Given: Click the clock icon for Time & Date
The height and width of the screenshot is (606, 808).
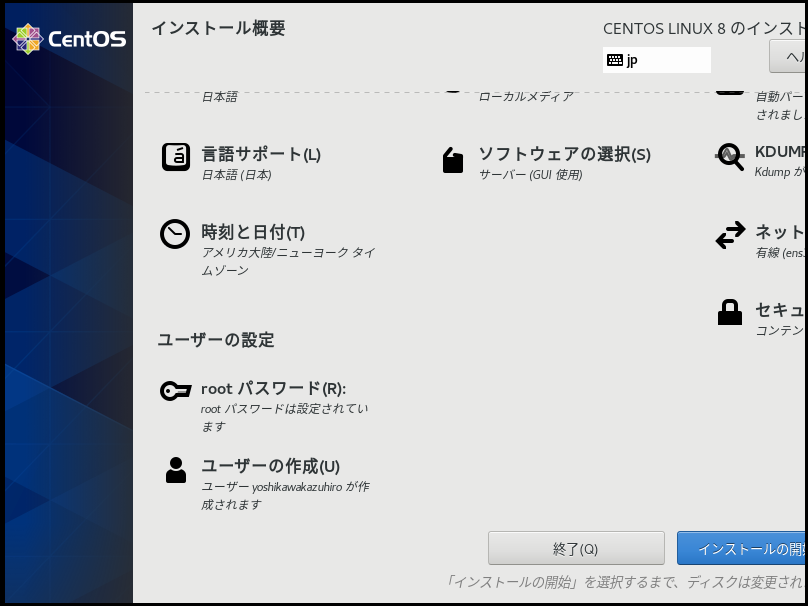Looking at the screenshot, I should (x=175, y=233).
